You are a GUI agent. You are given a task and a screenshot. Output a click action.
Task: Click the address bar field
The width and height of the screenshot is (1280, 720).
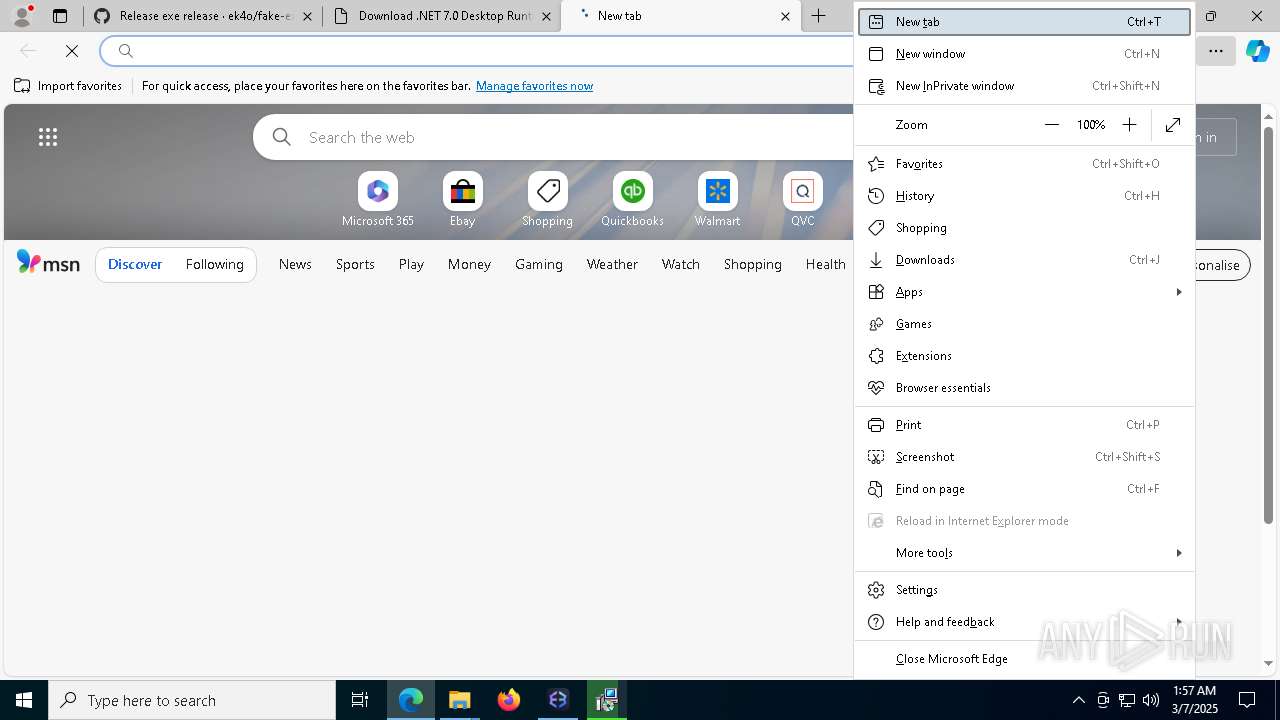pos(478,51)
